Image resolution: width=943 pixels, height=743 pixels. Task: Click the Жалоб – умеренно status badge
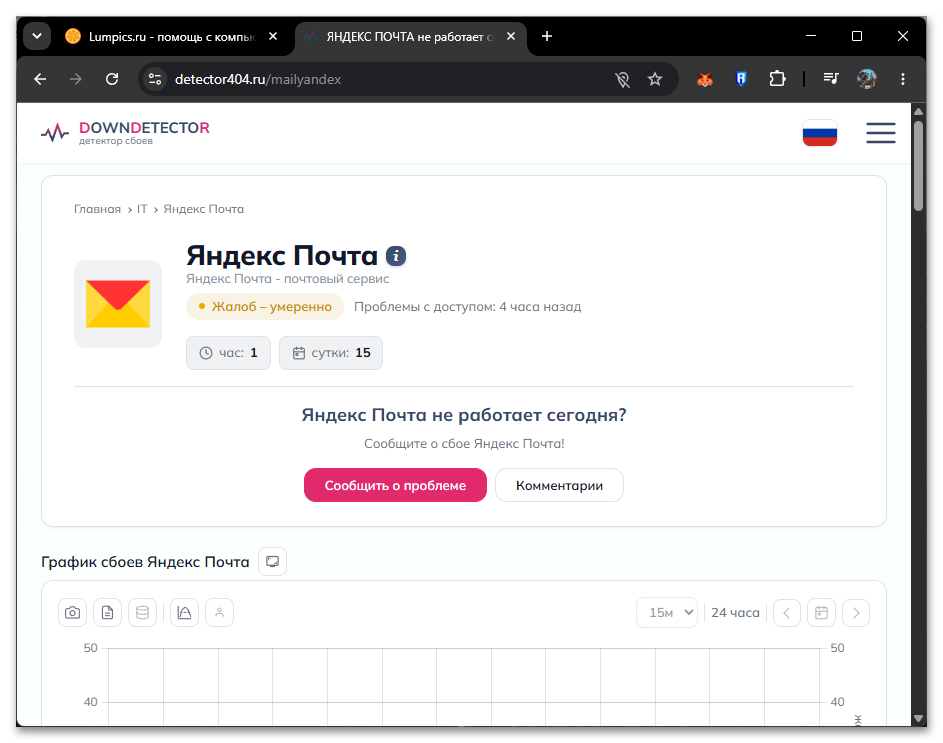pyautogui.click(x=265, y=307)
